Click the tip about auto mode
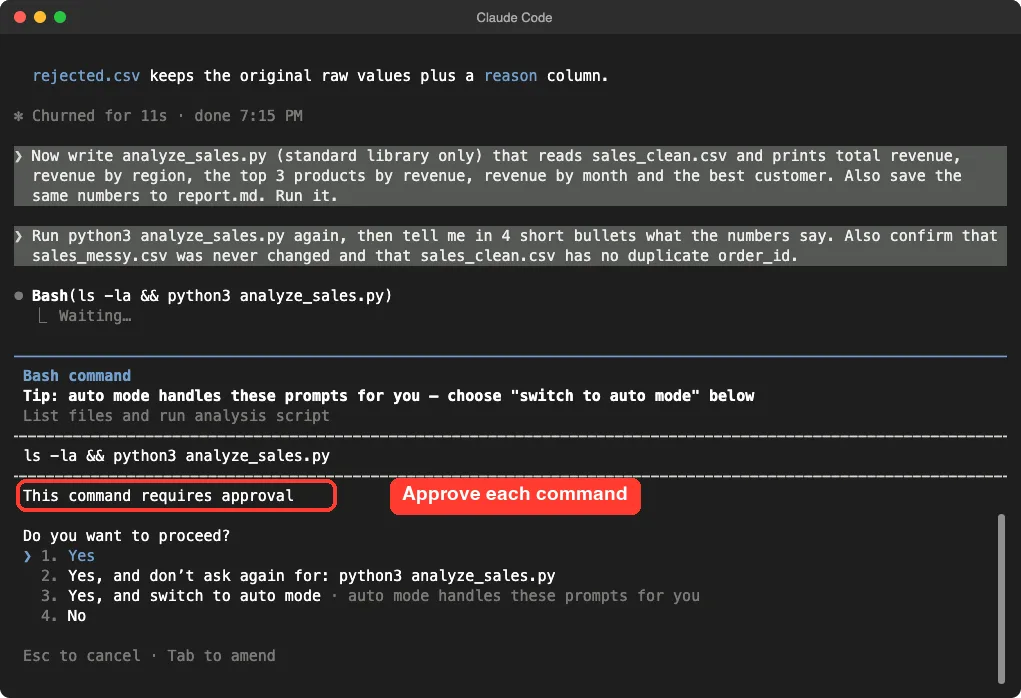The width and height of the screenshot is (1021, 698). [389, 396]
